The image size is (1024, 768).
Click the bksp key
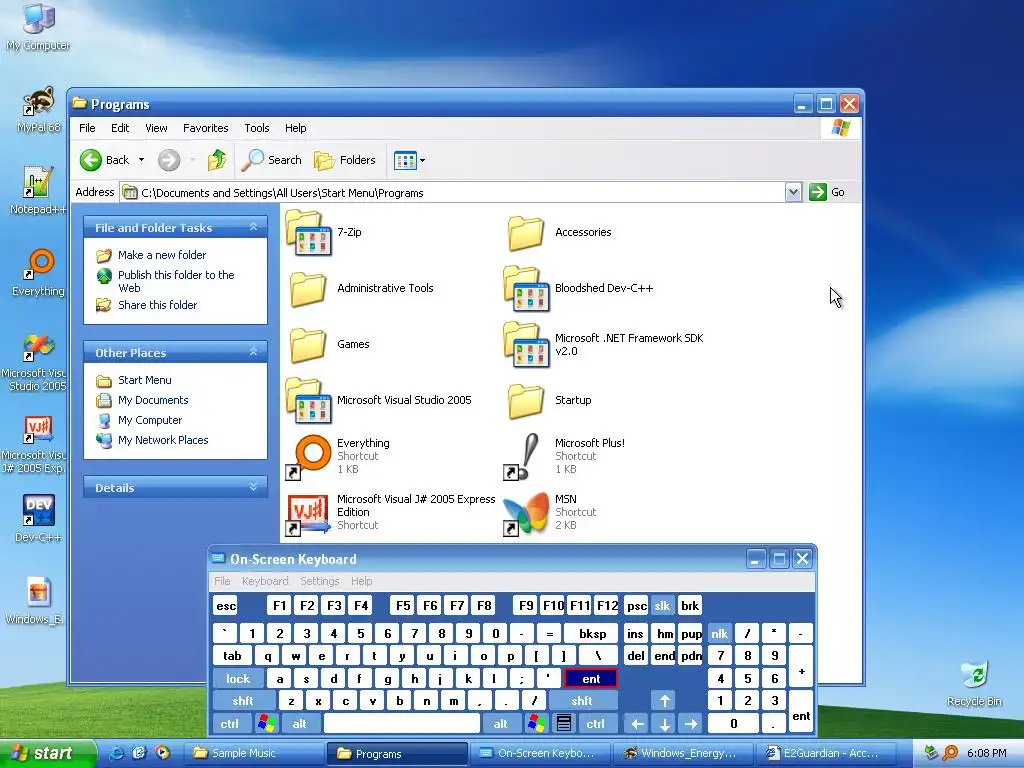point(592,633)
